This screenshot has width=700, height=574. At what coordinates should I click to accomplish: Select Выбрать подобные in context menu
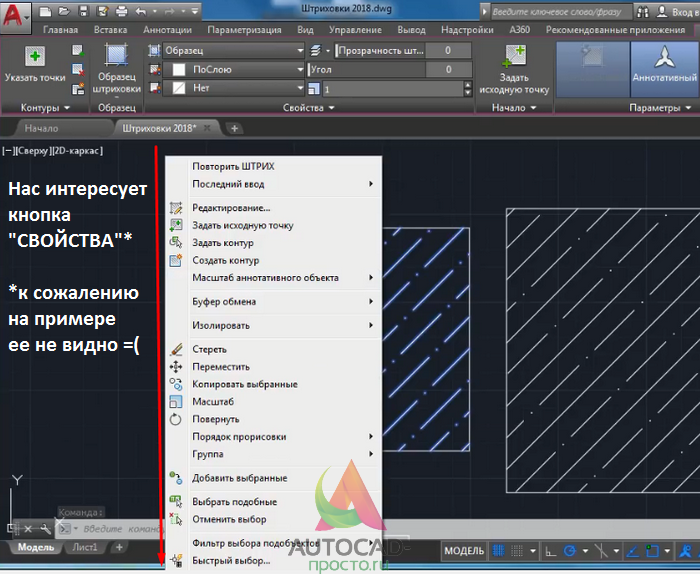click(x=275, y=502)
